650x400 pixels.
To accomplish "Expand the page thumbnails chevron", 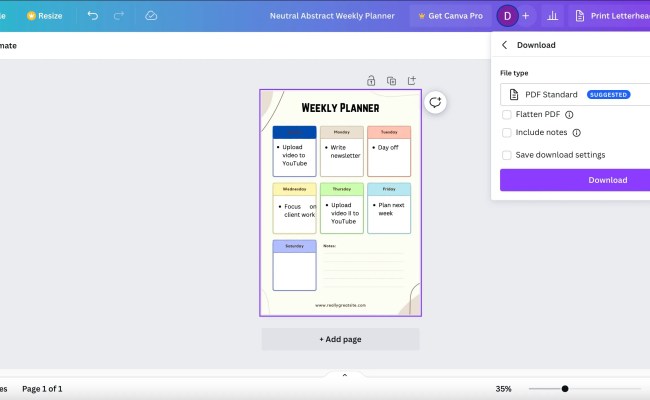I will pos(344,375).
